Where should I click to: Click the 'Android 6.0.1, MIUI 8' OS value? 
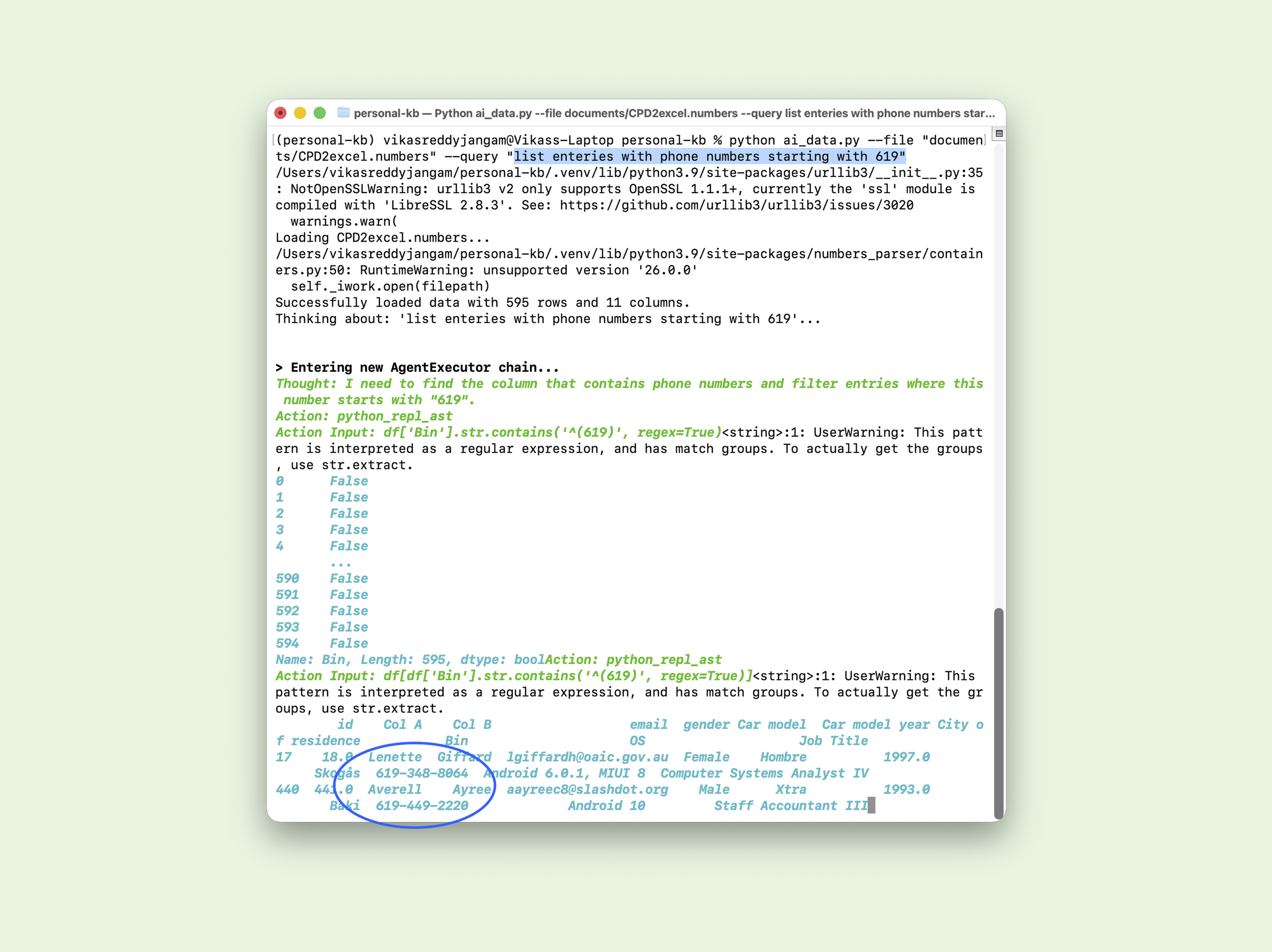point(564,773)
